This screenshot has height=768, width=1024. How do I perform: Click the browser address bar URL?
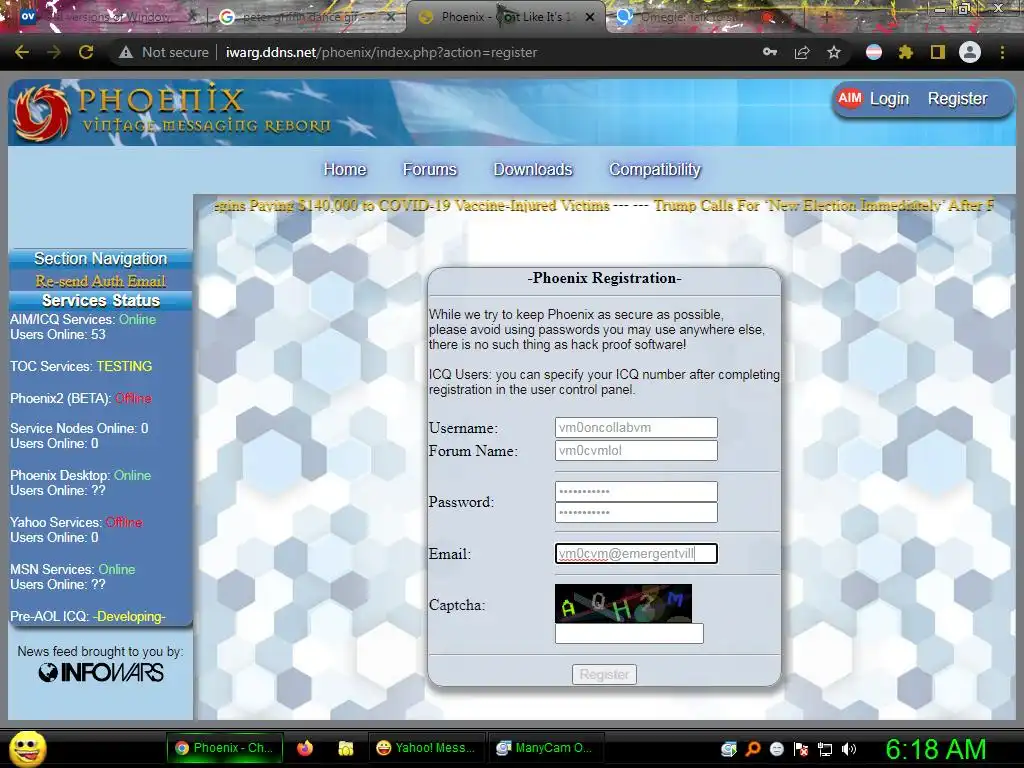tap(381, 52)
